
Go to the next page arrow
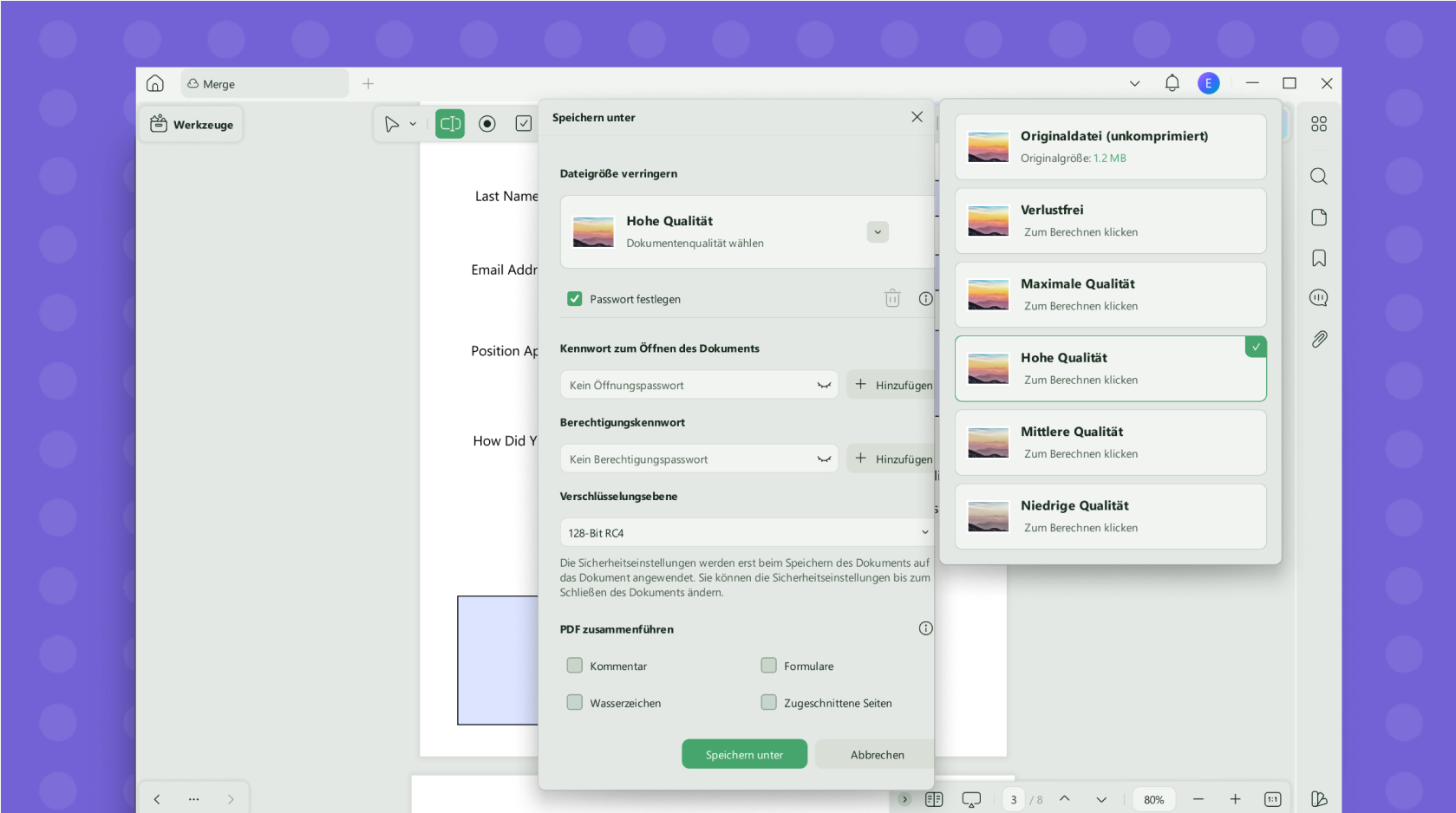pyautogui.click(x=1101, y=799)
